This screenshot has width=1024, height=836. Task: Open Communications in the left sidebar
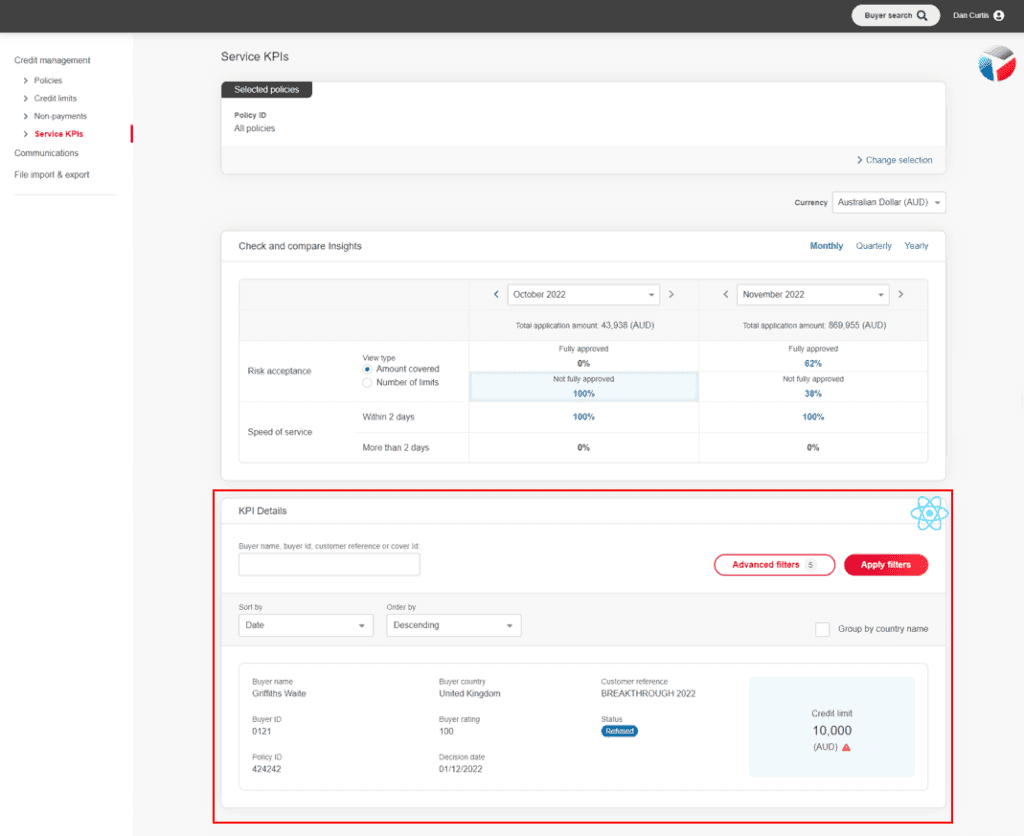pyautogui.click(x=45, y=153)
